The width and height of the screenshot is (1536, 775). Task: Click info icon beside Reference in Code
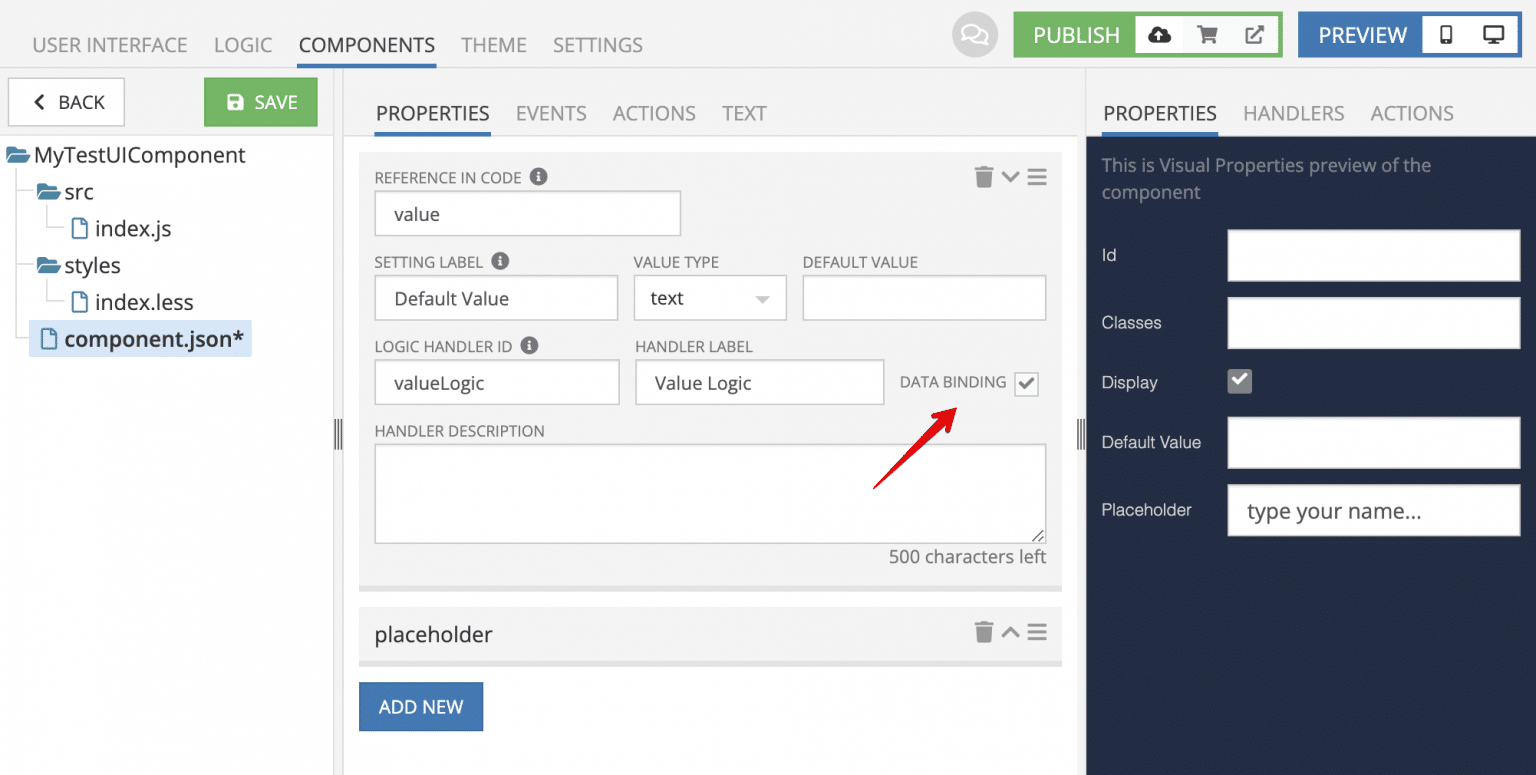538,177
